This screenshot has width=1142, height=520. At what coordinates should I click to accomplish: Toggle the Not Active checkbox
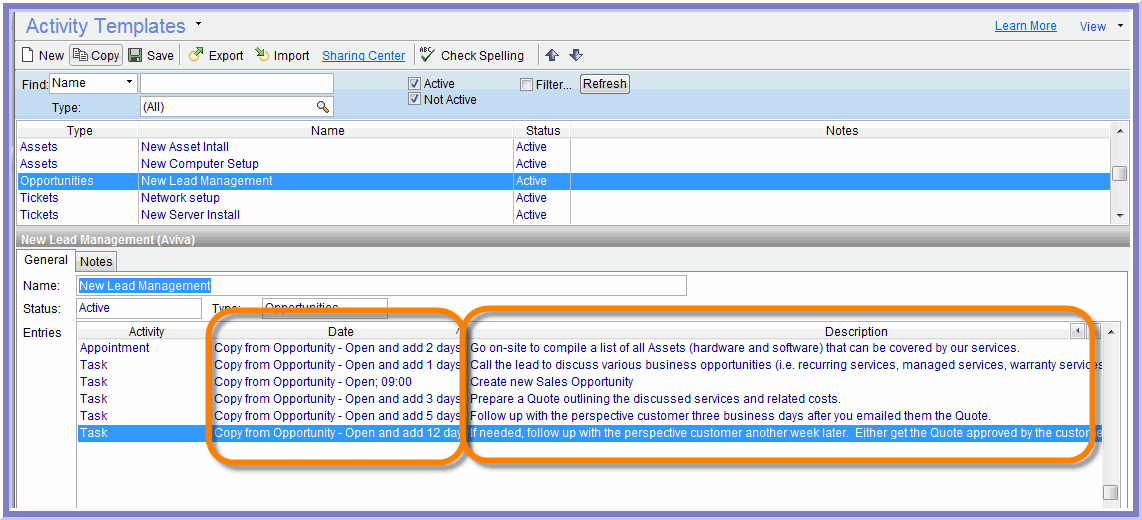(x=414, y=100)
